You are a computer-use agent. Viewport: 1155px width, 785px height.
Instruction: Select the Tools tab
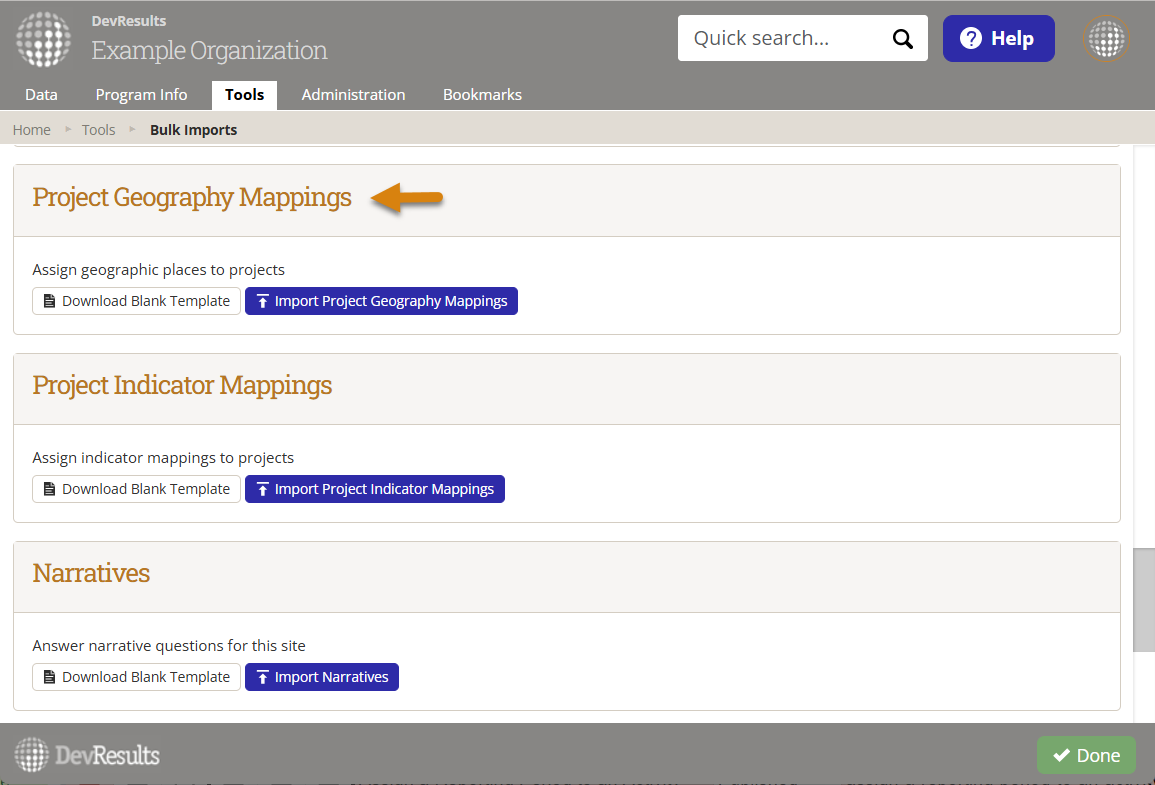point(244,95)
